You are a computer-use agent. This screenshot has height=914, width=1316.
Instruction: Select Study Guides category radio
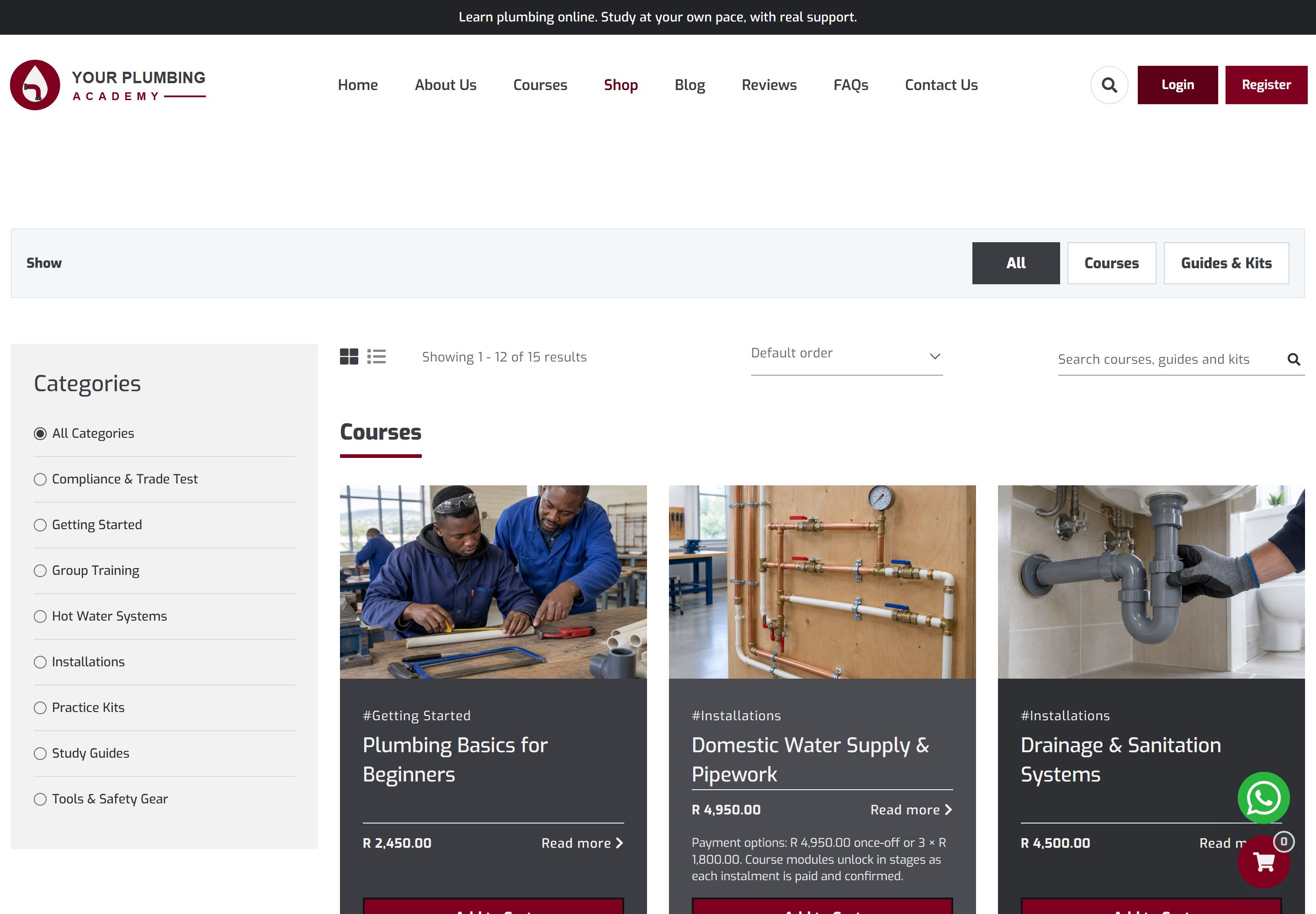[x=40, y=754]
